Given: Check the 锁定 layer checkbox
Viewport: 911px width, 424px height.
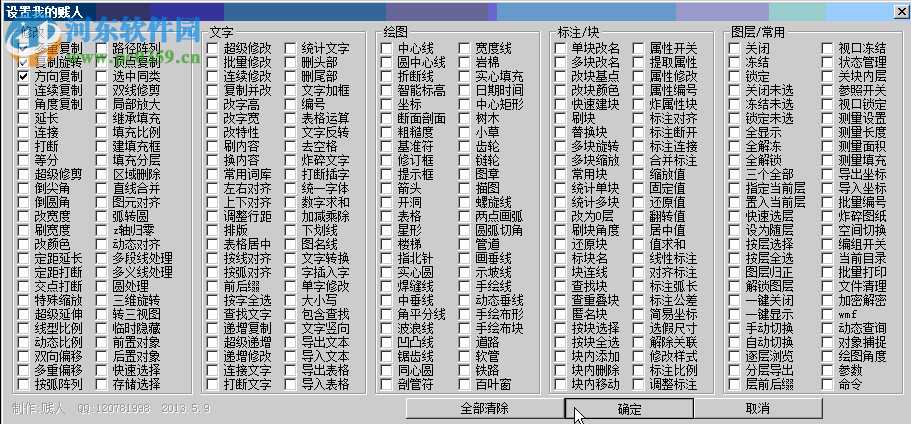Looking at the screenshot, I should pos(734,76).
